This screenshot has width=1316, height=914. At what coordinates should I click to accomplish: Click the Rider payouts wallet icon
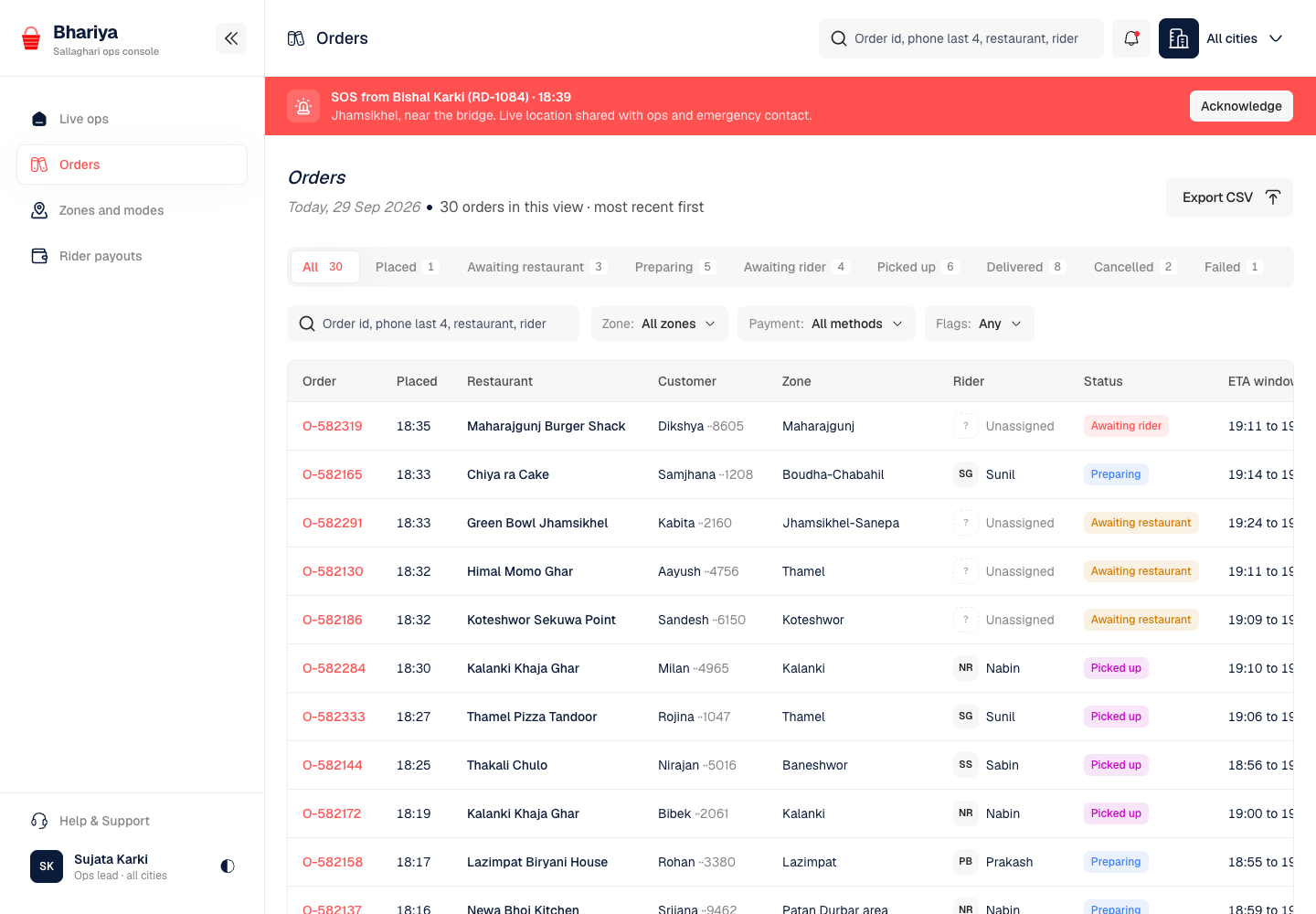pyautogui.click(x=39, y=256)
